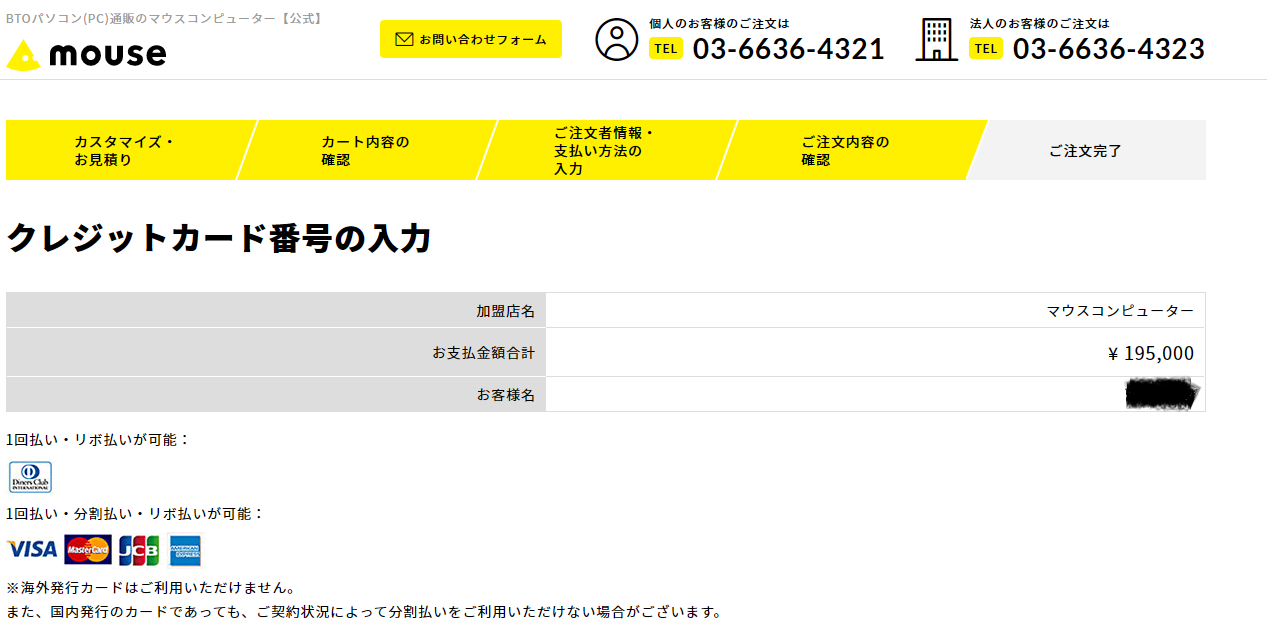
Task: Click the お客様名 label cell
Action: (x=276, y=394)
